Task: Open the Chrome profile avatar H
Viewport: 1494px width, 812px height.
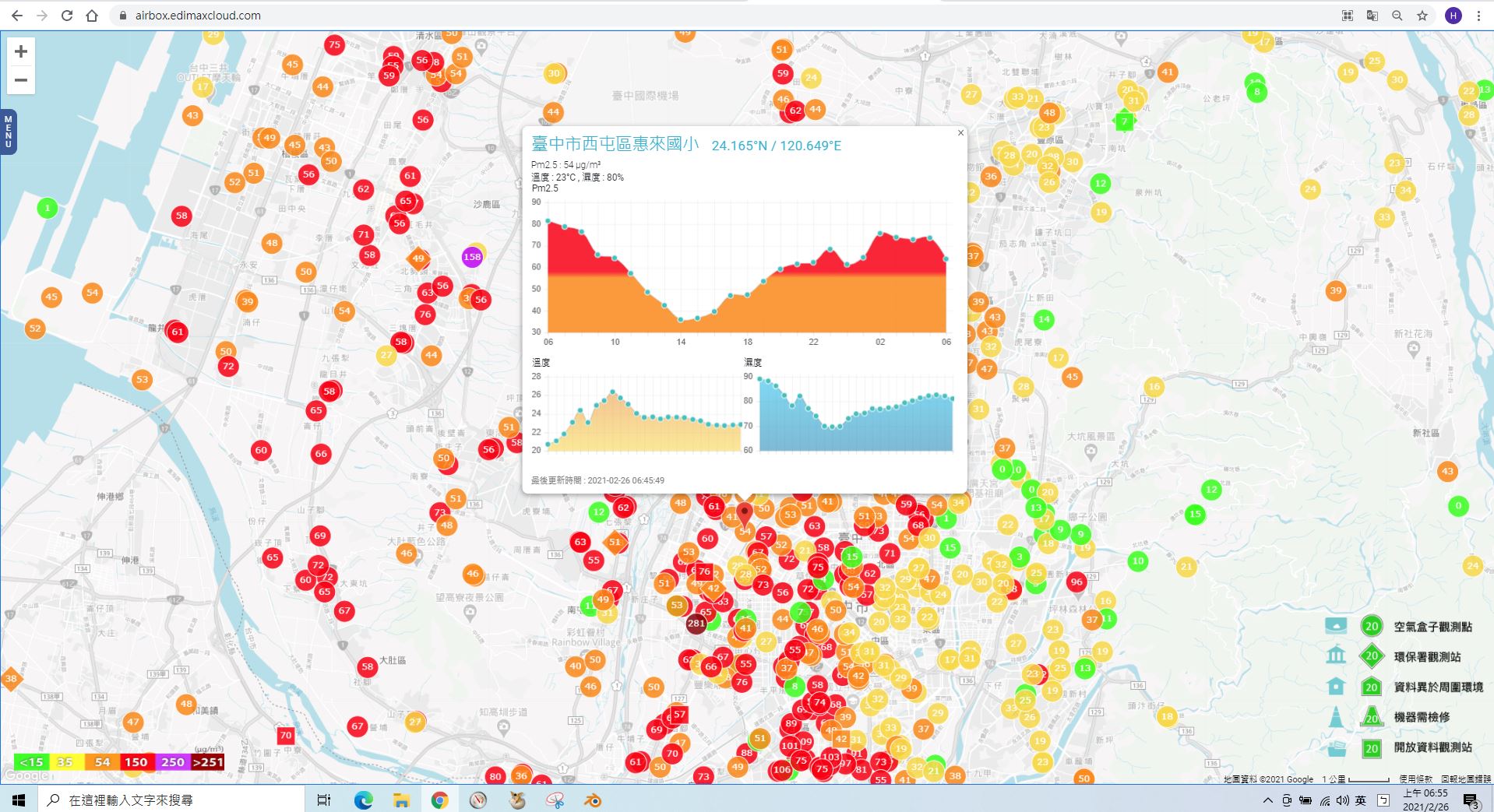Action: click(1453, 16)
